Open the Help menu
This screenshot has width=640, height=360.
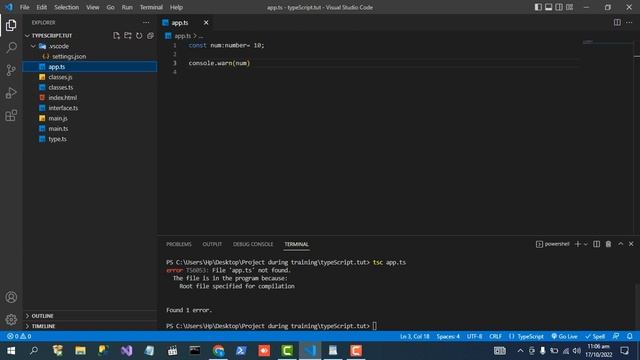(x=176, y=7)
